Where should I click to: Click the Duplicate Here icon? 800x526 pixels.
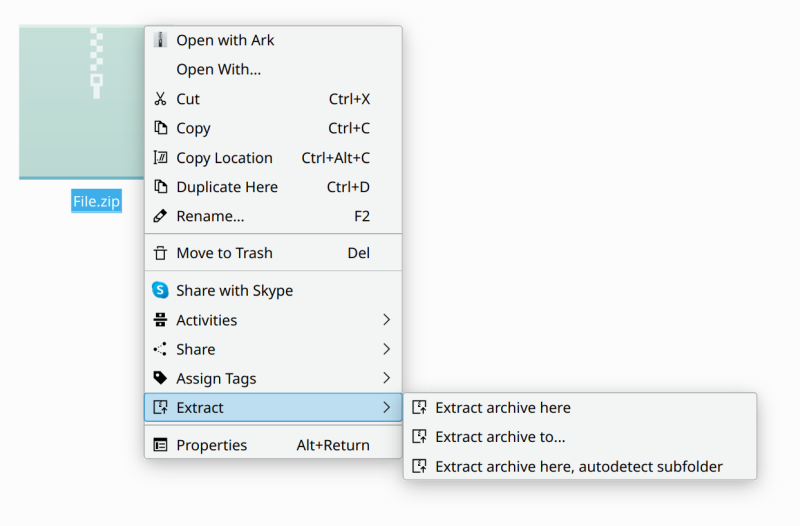[160, 187]
